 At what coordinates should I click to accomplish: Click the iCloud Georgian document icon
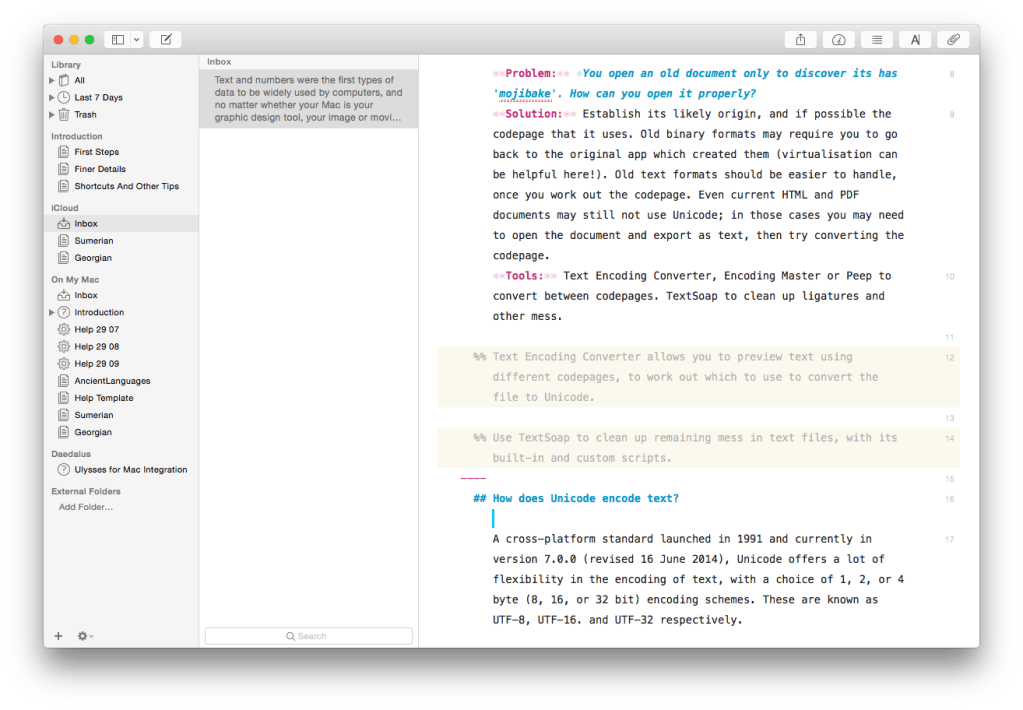[63, 258]
